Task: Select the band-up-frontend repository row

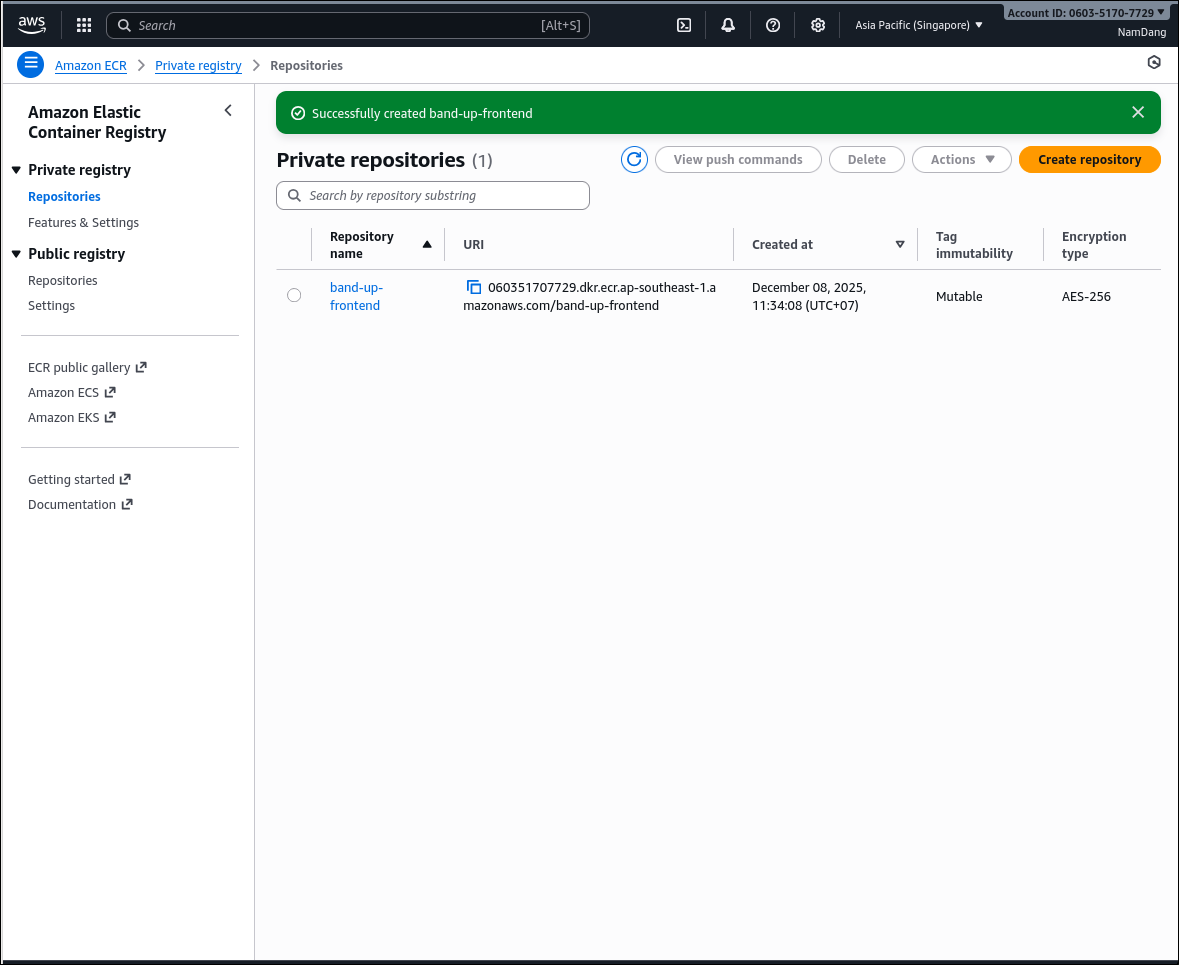Action: 294,295
